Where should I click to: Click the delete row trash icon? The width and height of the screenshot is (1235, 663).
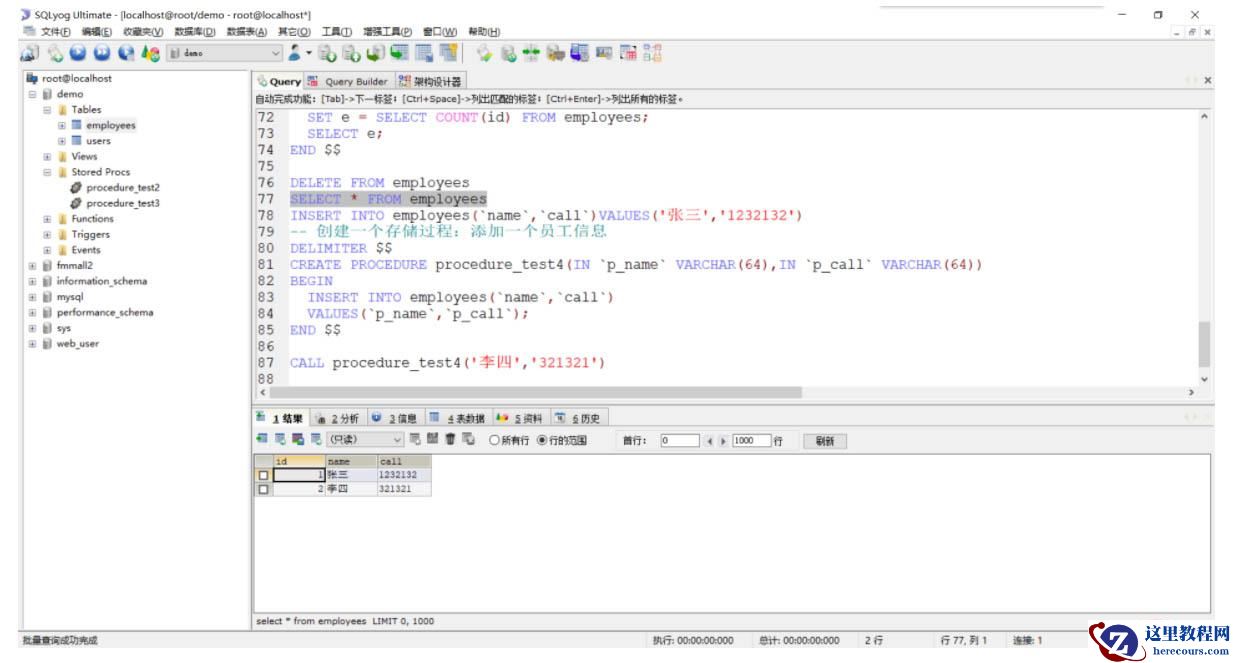point(450,440)
